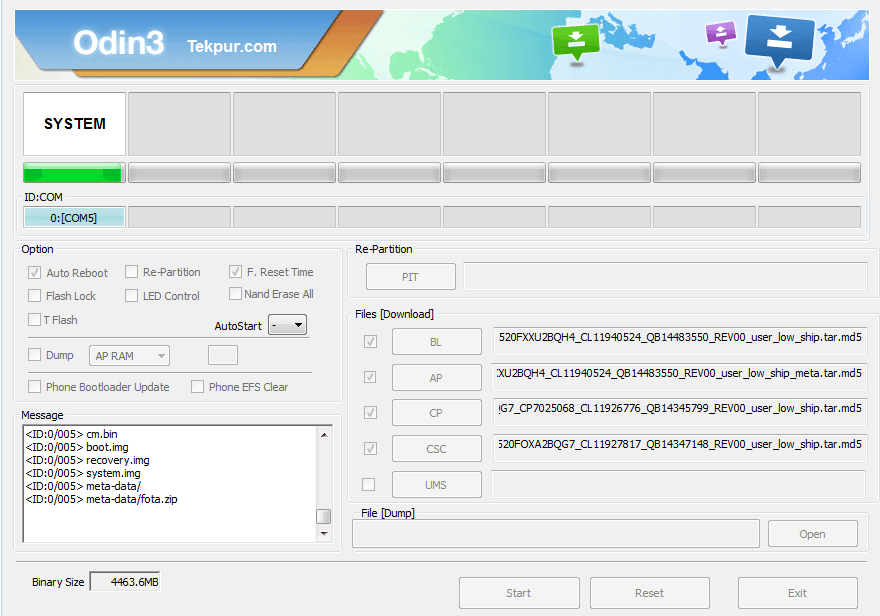Click the "boot.img" log line
880x616 pixels.
(77, 447)
